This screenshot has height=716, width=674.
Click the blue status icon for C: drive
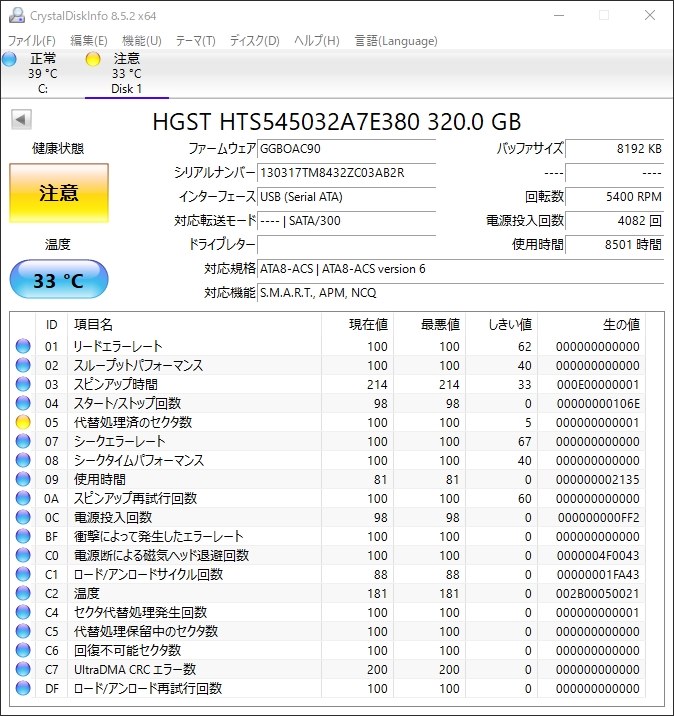coord(10,59)
